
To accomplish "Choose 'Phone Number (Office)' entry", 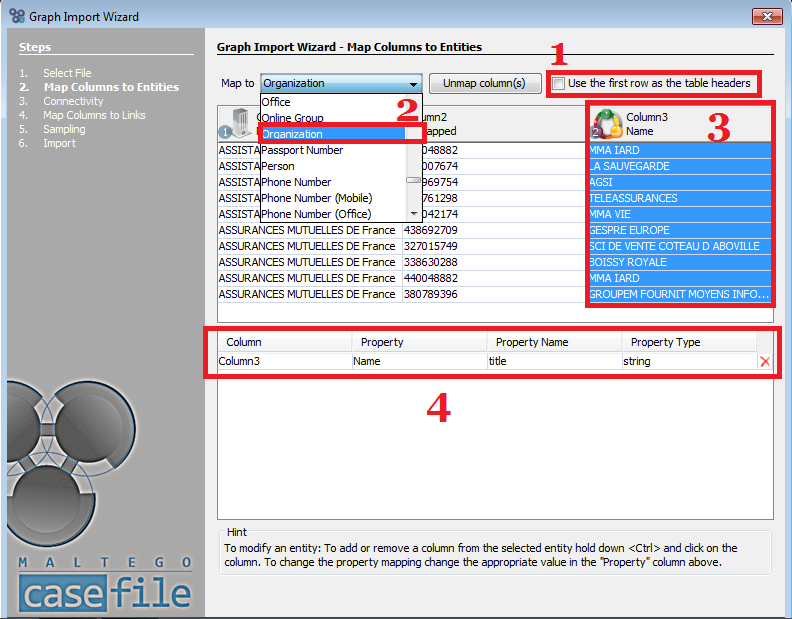I will [333, 214].
